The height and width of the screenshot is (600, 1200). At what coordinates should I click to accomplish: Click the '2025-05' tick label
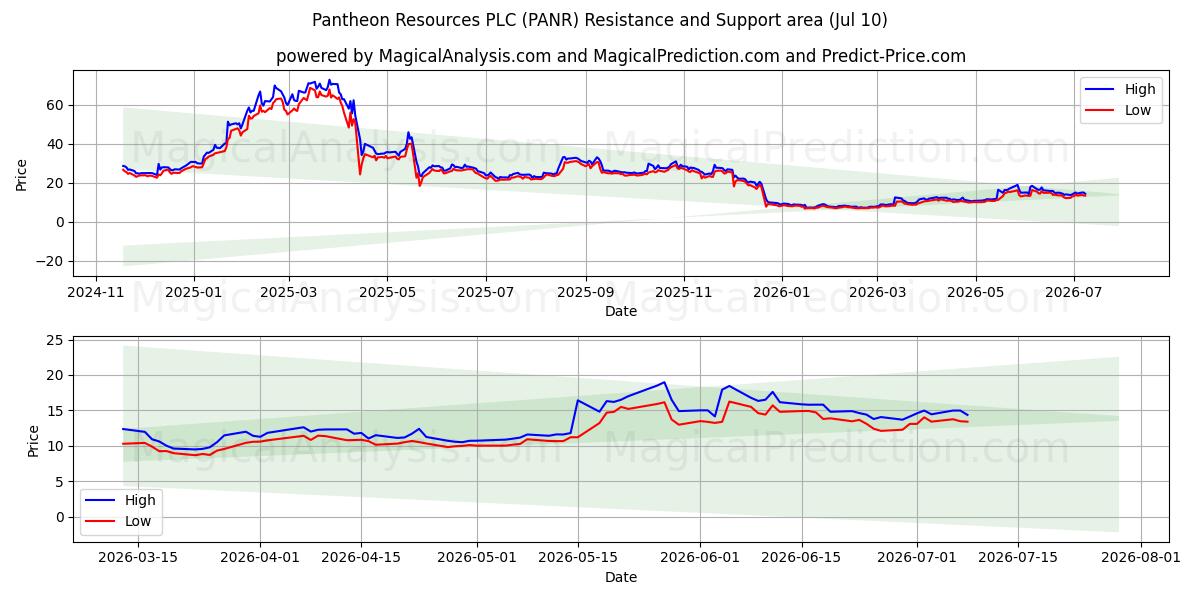386,293
